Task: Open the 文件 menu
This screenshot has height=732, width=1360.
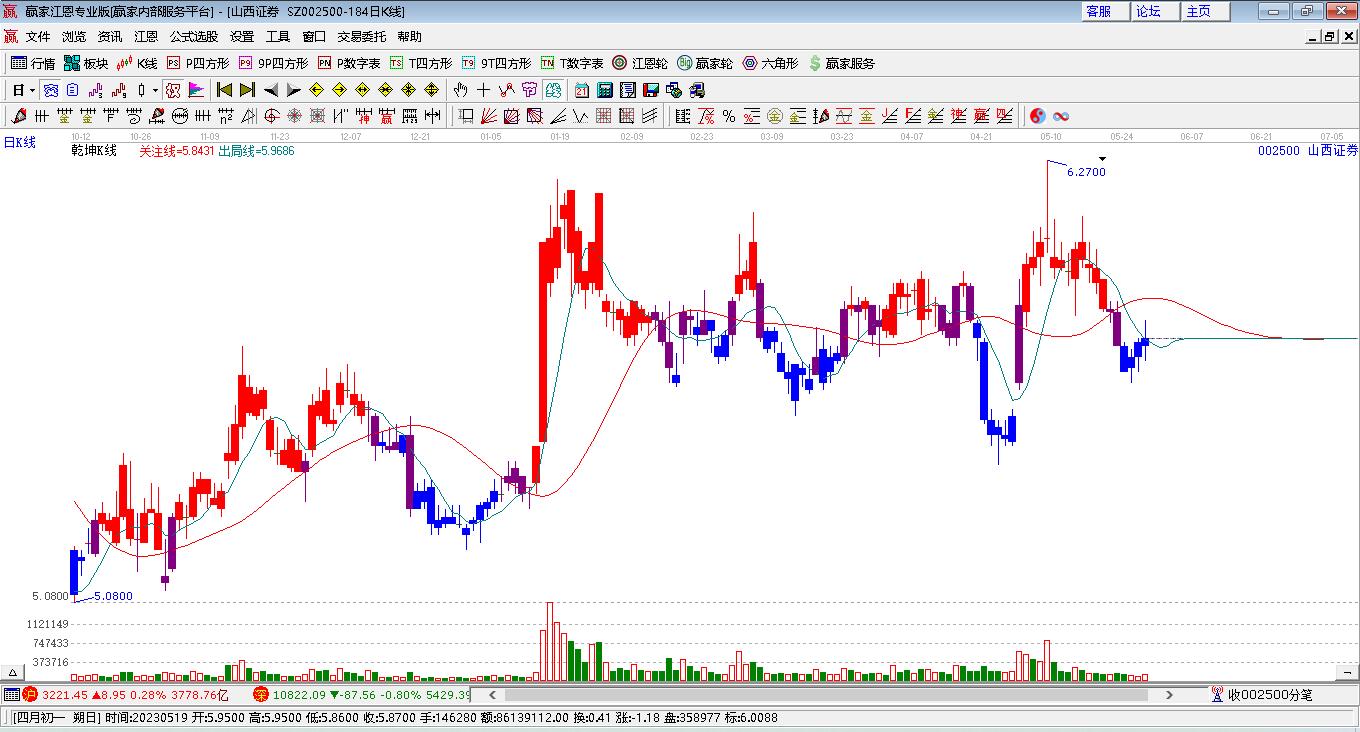Action: point(38,37)
